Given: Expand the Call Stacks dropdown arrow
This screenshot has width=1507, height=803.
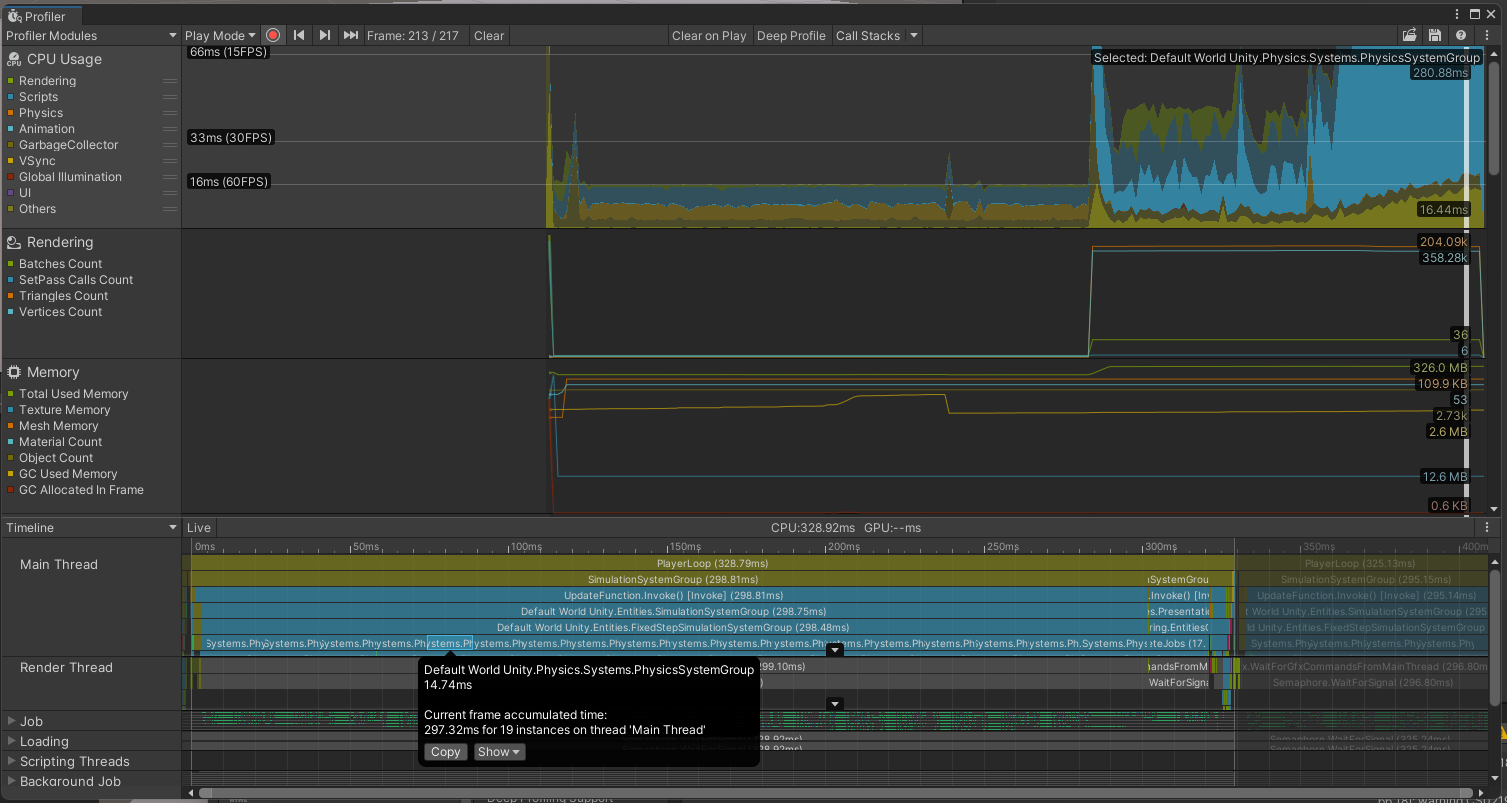Looking at the screenshot, I should (913, 35).
